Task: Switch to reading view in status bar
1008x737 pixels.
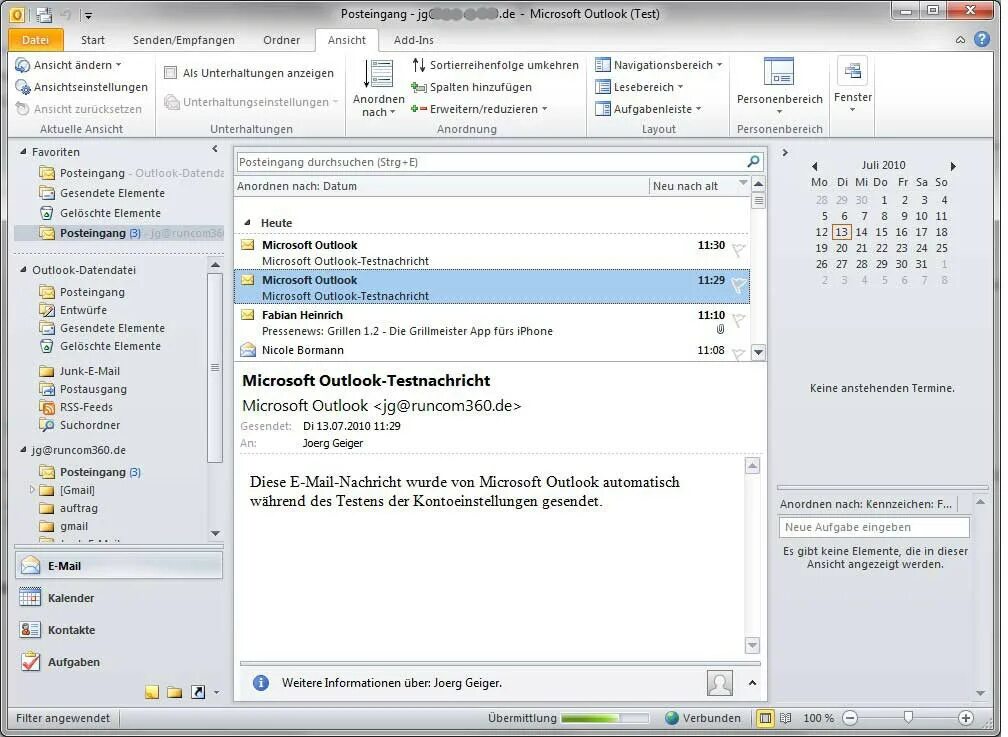Action: click(x=786, y=718)
